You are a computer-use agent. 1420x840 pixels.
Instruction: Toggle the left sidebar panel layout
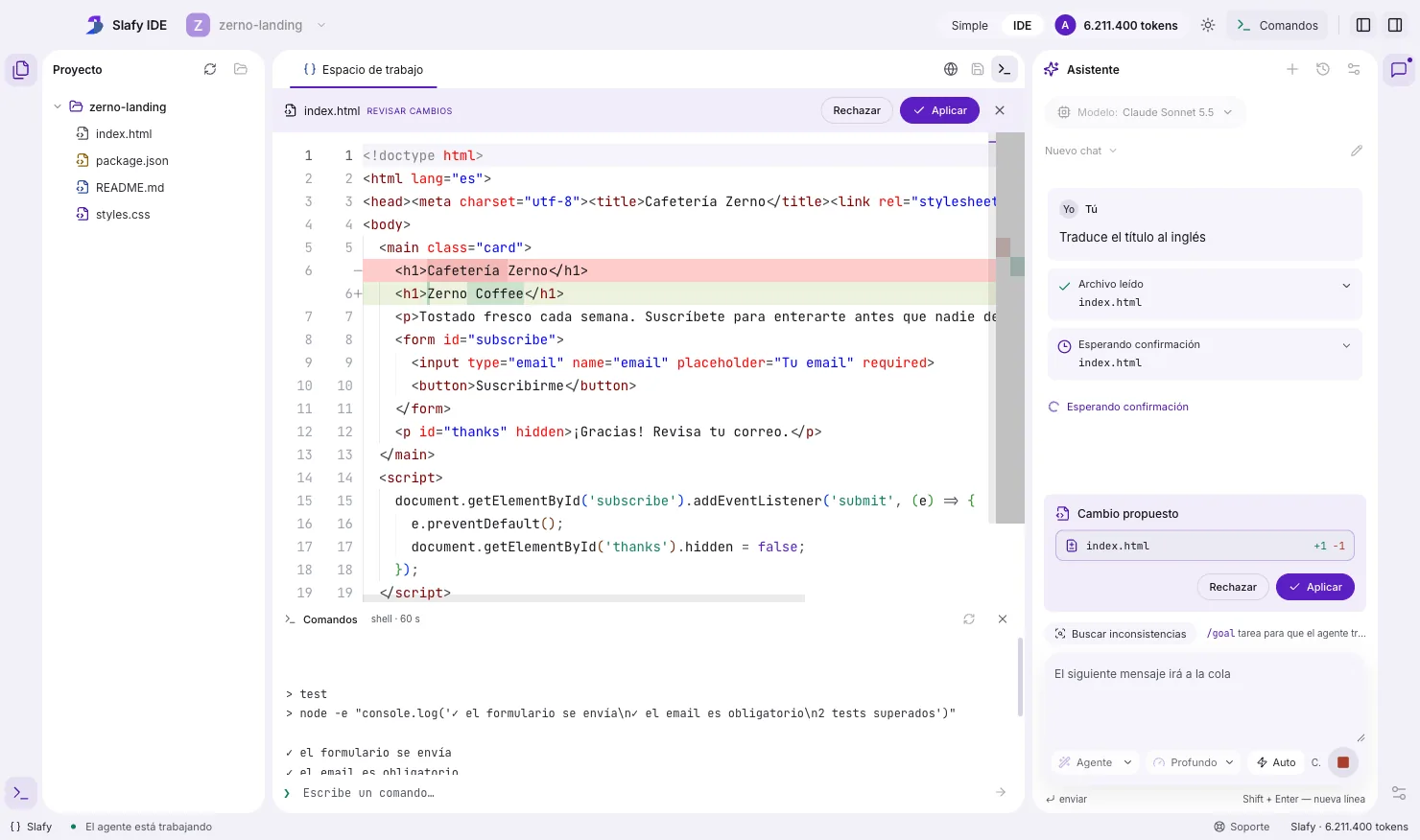pos(1363,26)
